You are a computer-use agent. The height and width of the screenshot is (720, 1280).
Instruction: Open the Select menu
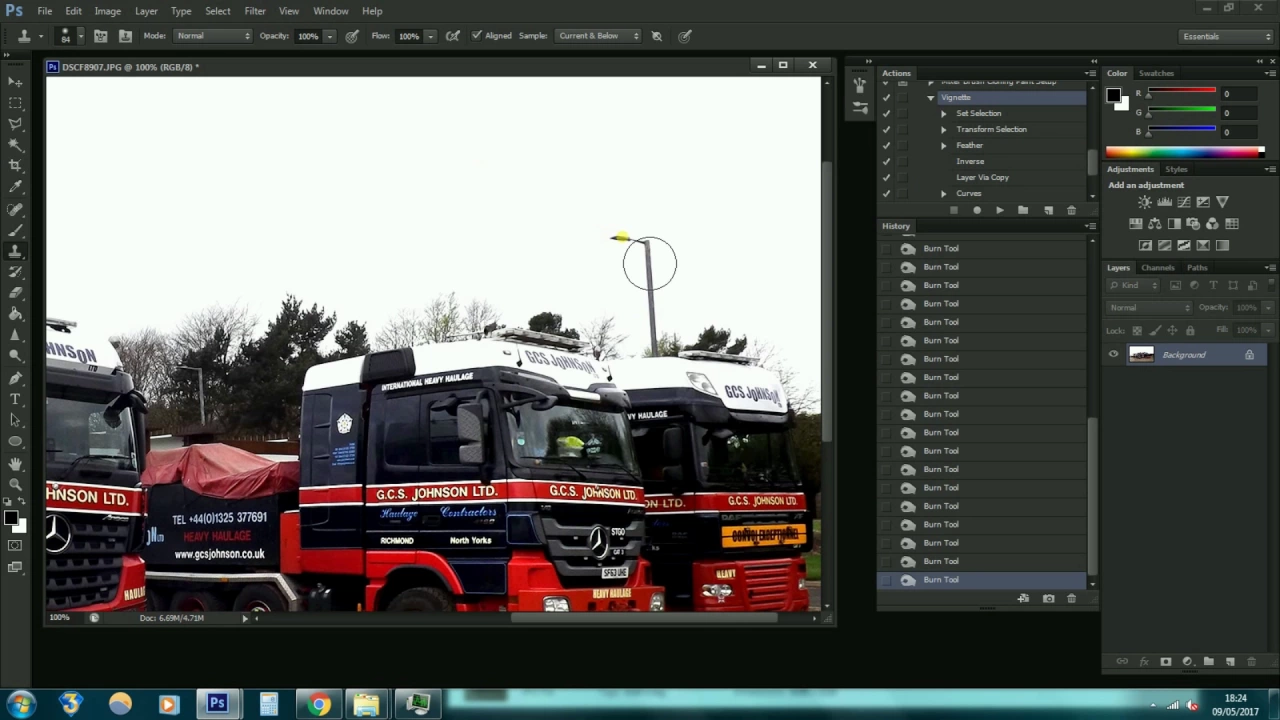[x=218, y=11]
